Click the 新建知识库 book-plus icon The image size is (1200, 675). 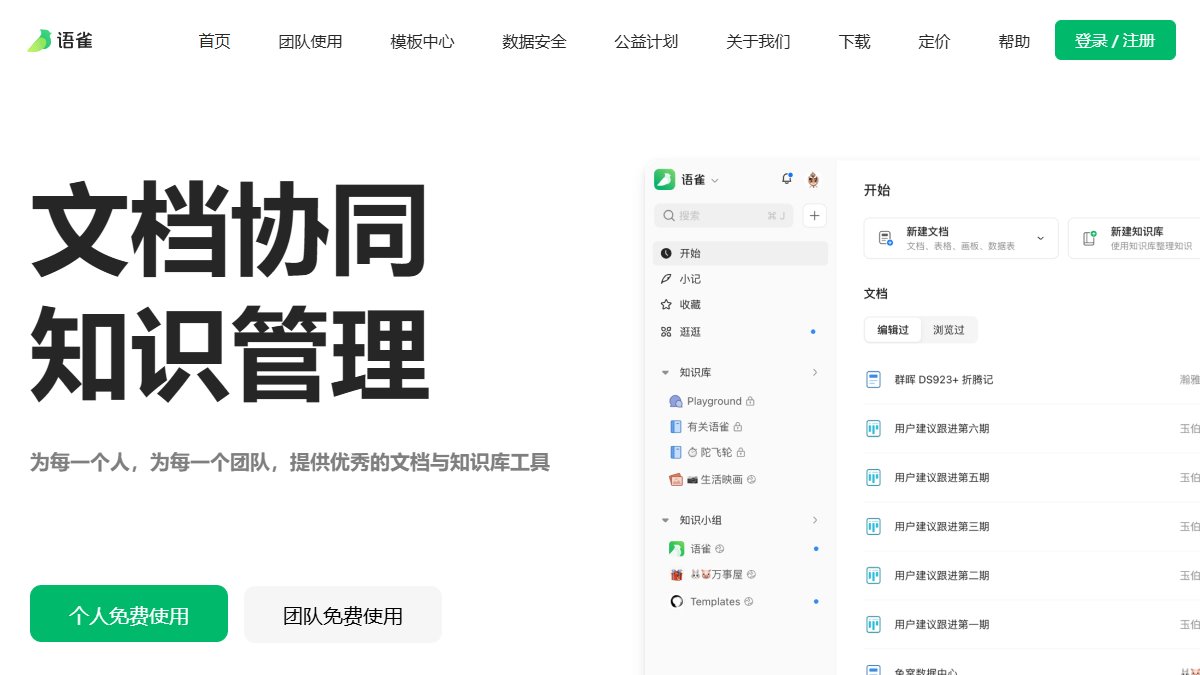[x=1089, y=238]
